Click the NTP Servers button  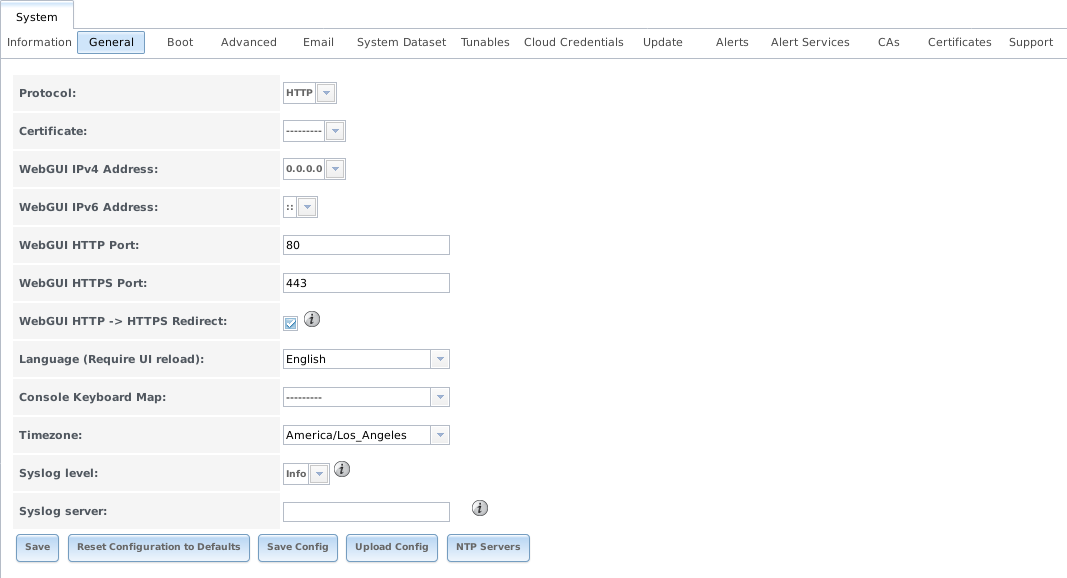coord(488,547)
